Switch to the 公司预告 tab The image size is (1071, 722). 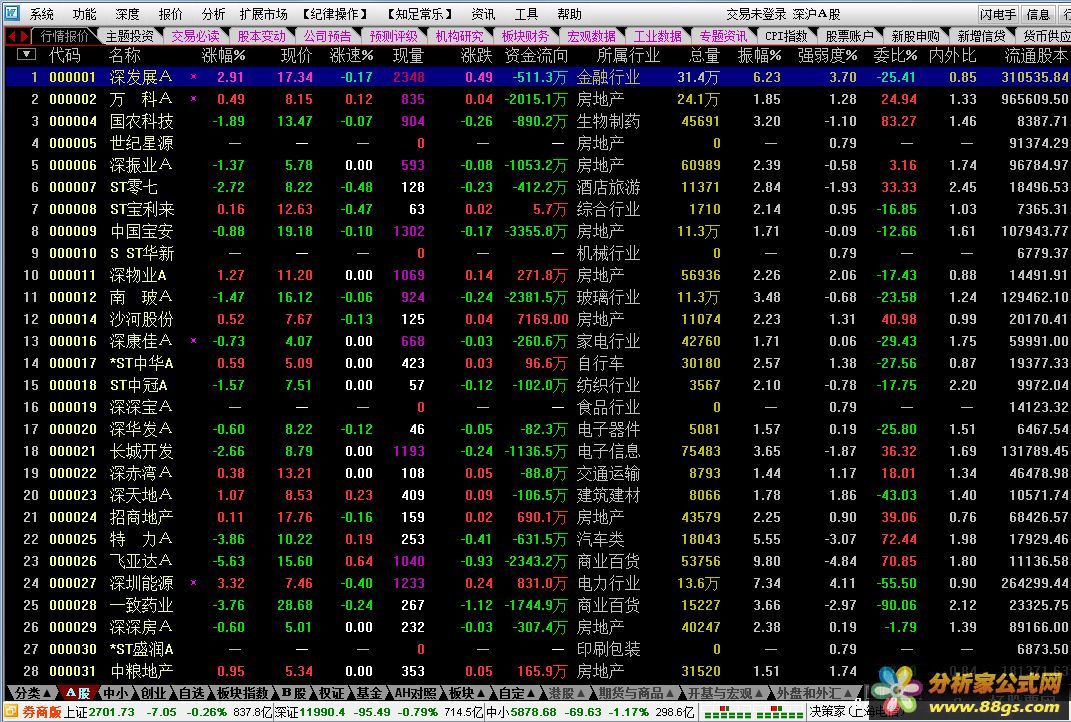point(328,36)
